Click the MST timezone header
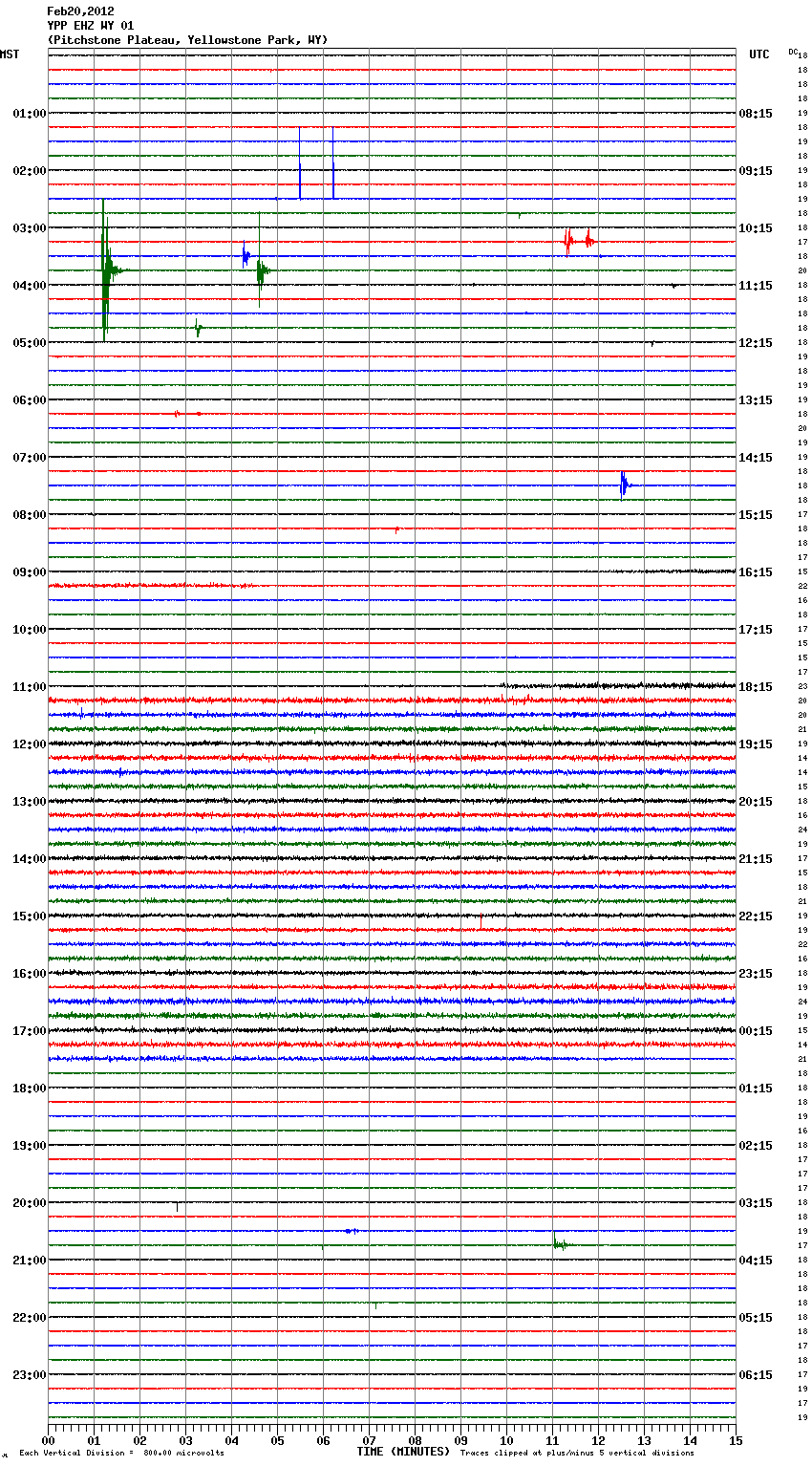The image size is (812, 1466). click(x=10, y=54)
